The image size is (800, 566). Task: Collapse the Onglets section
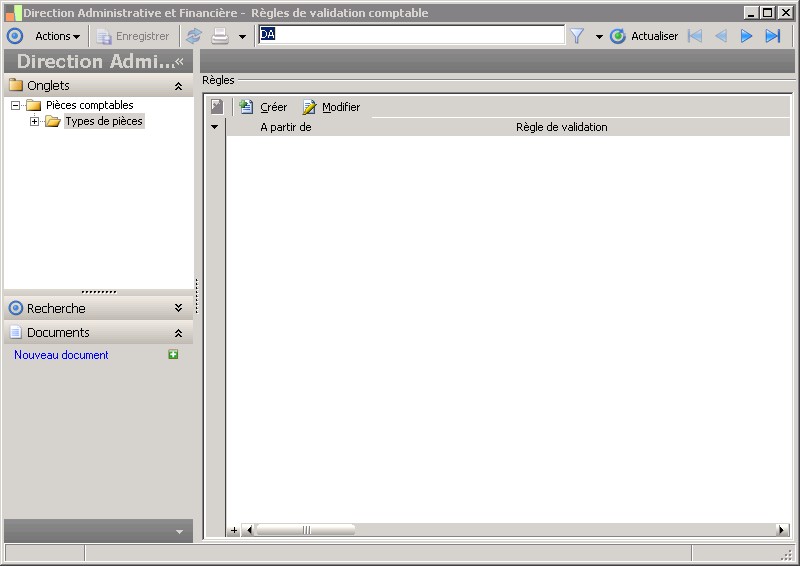[x=179, y=86]
